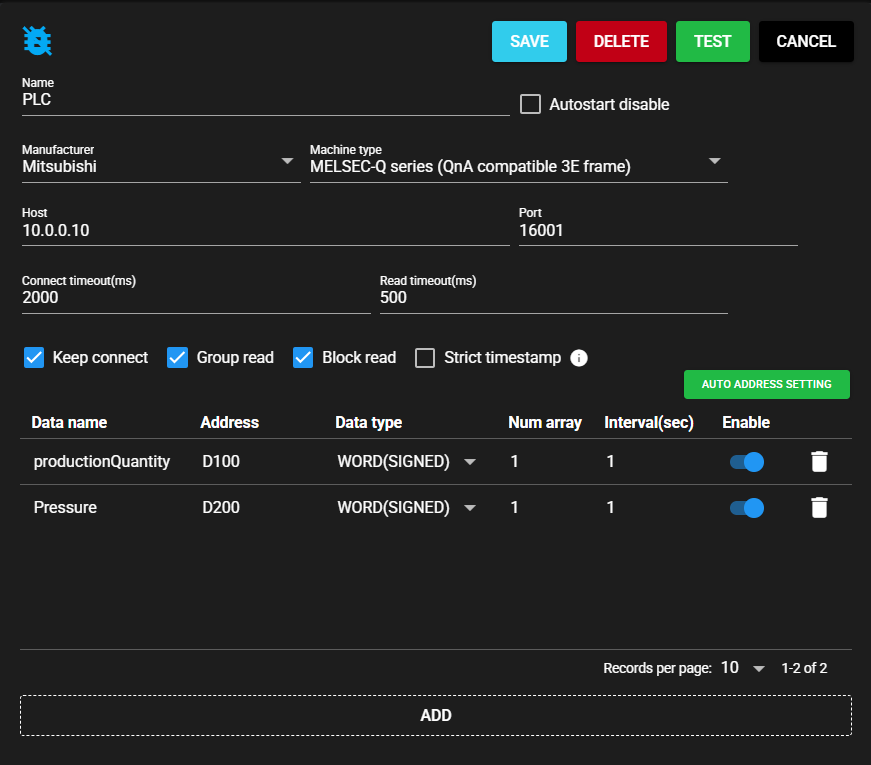Viewport: 871px width, 765px height.
Task: Click the Strict timestamp info icon
Action: click(x=578, y=358)
